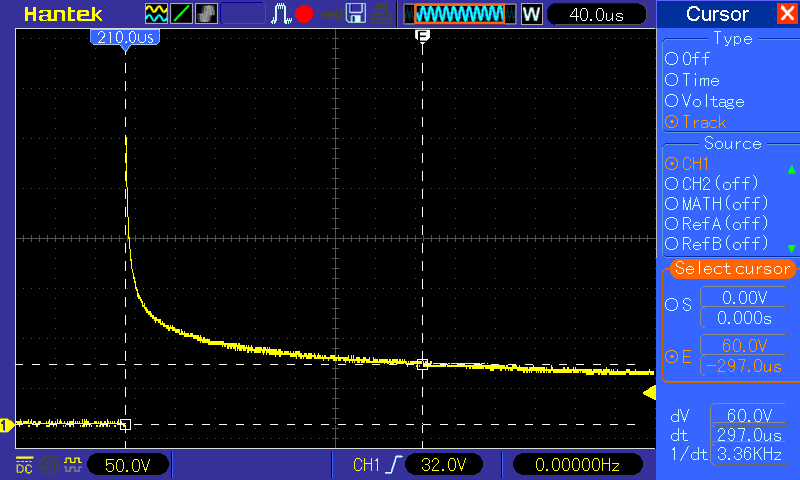Image resolution: width=800 pixels, height=480 pixels.
Task: Click the dt 297.0us readout
Action: (x=749, y=435)
